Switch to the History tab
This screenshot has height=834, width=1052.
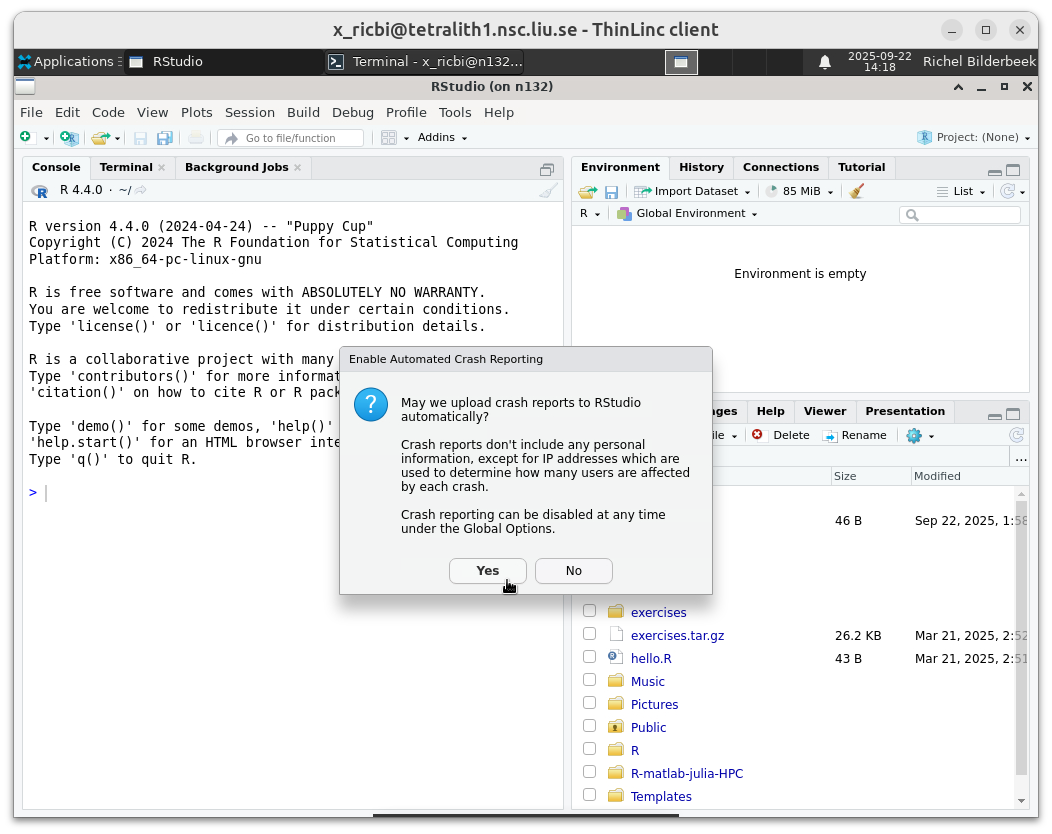click(701, 167)
